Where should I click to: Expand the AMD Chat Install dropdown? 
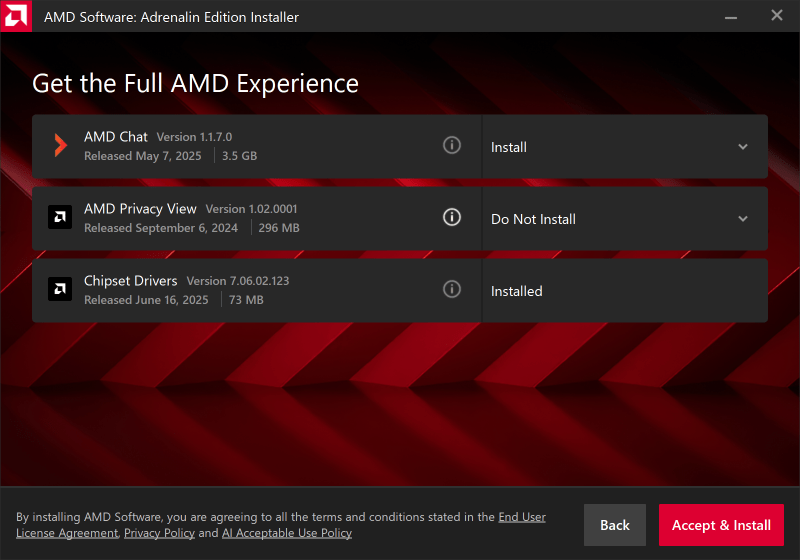click(x=624, y=147)
